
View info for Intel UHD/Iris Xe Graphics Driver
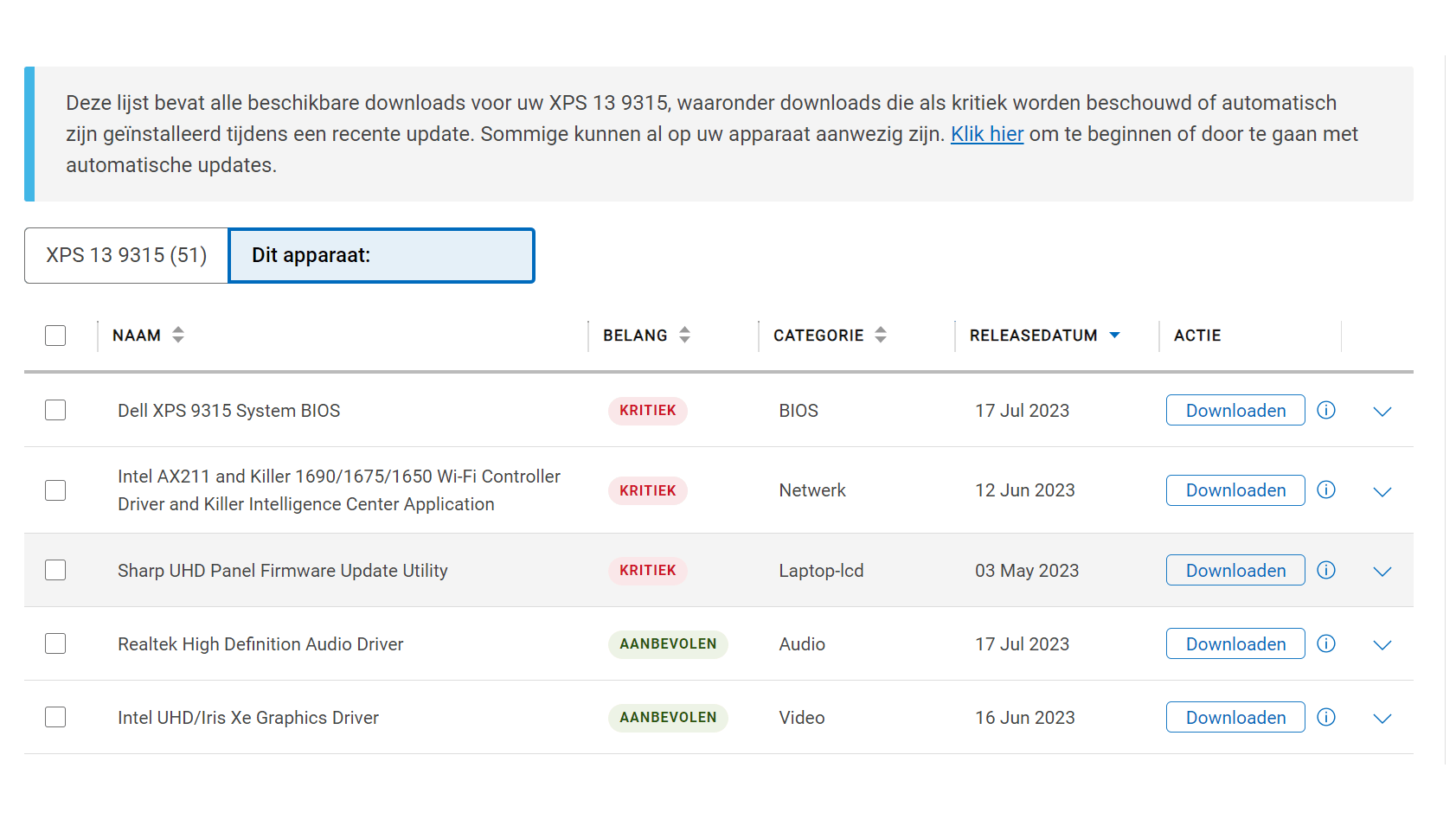pos(1326,717)
